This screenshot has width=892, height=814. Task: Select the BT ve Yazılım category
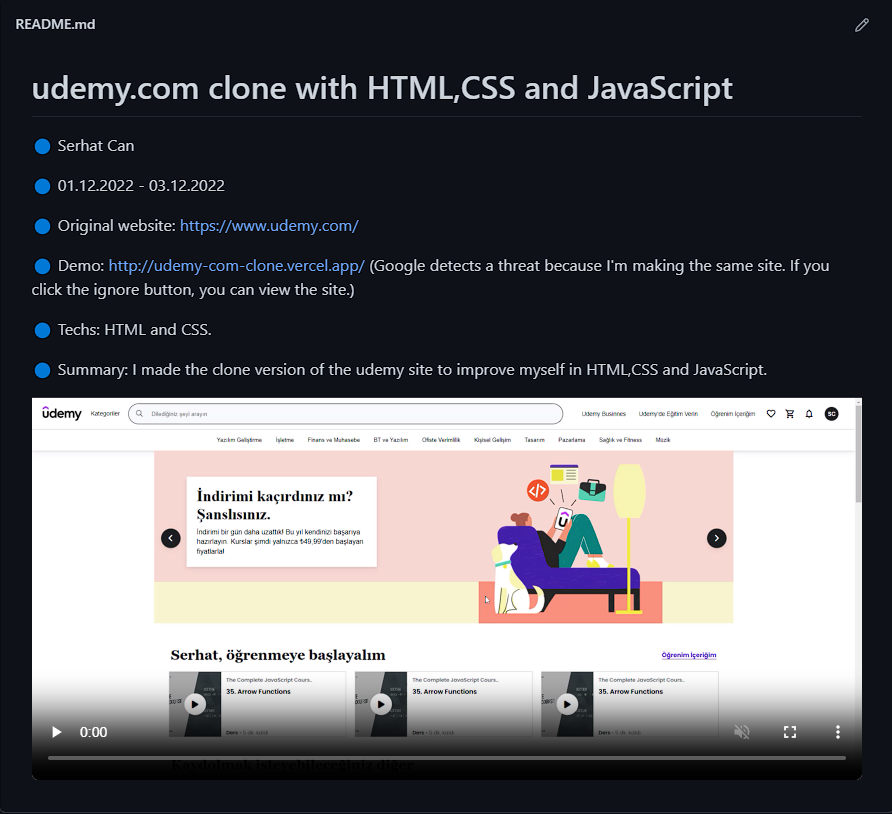point(391,440)
